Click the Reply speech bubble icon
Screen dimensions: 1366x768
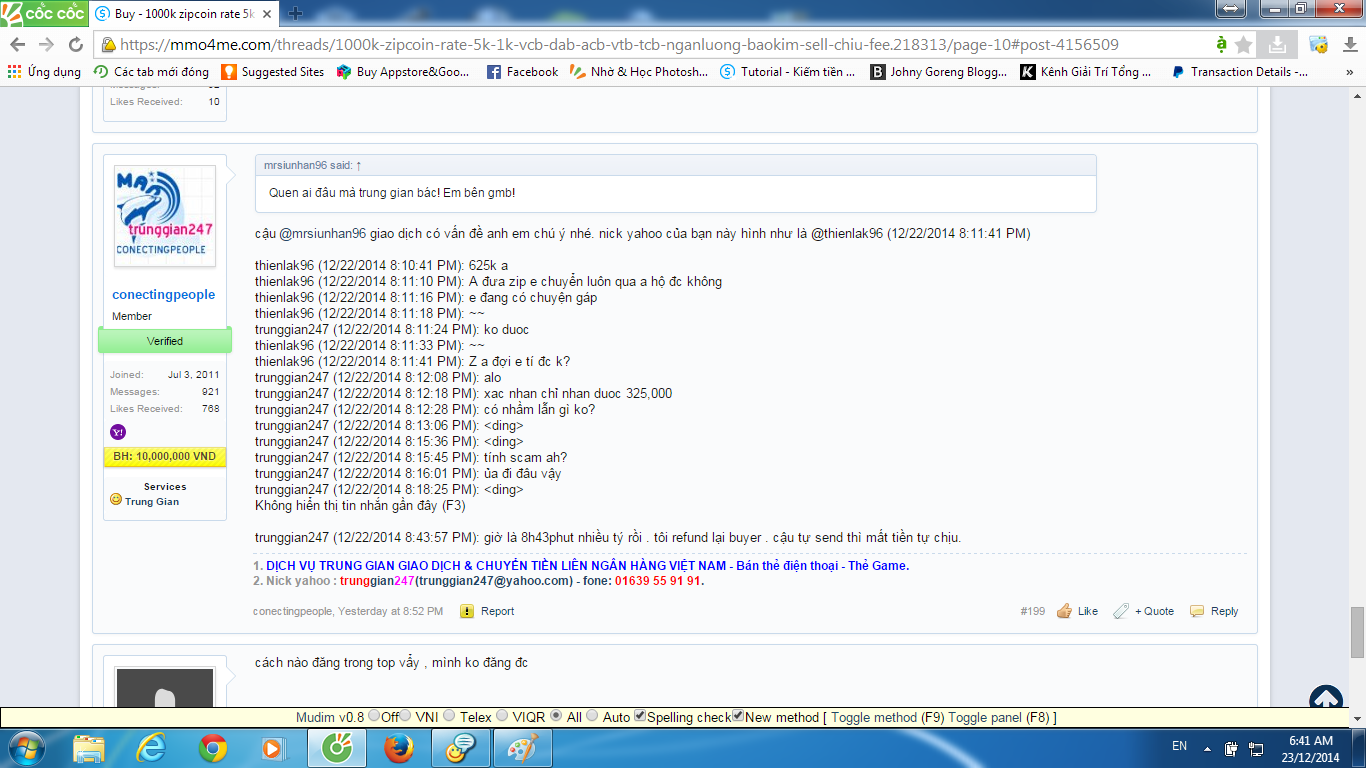click(x=1197, y=611)
